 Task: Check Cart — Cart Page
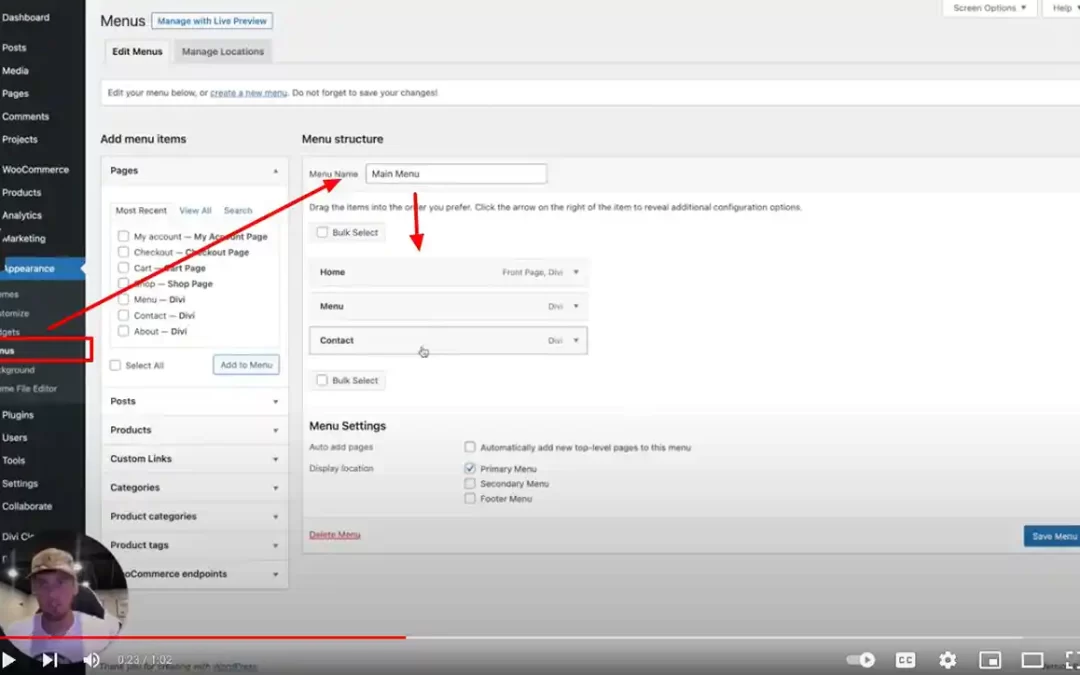point(123,268)
